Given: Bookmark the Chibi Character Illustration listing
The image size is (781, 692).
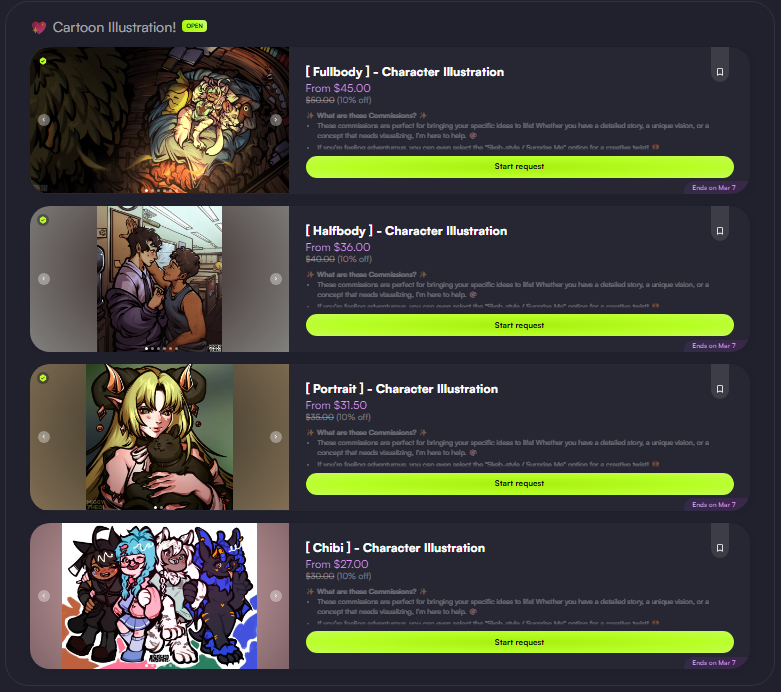Looking at the screenshot, I should click(720, 548).
